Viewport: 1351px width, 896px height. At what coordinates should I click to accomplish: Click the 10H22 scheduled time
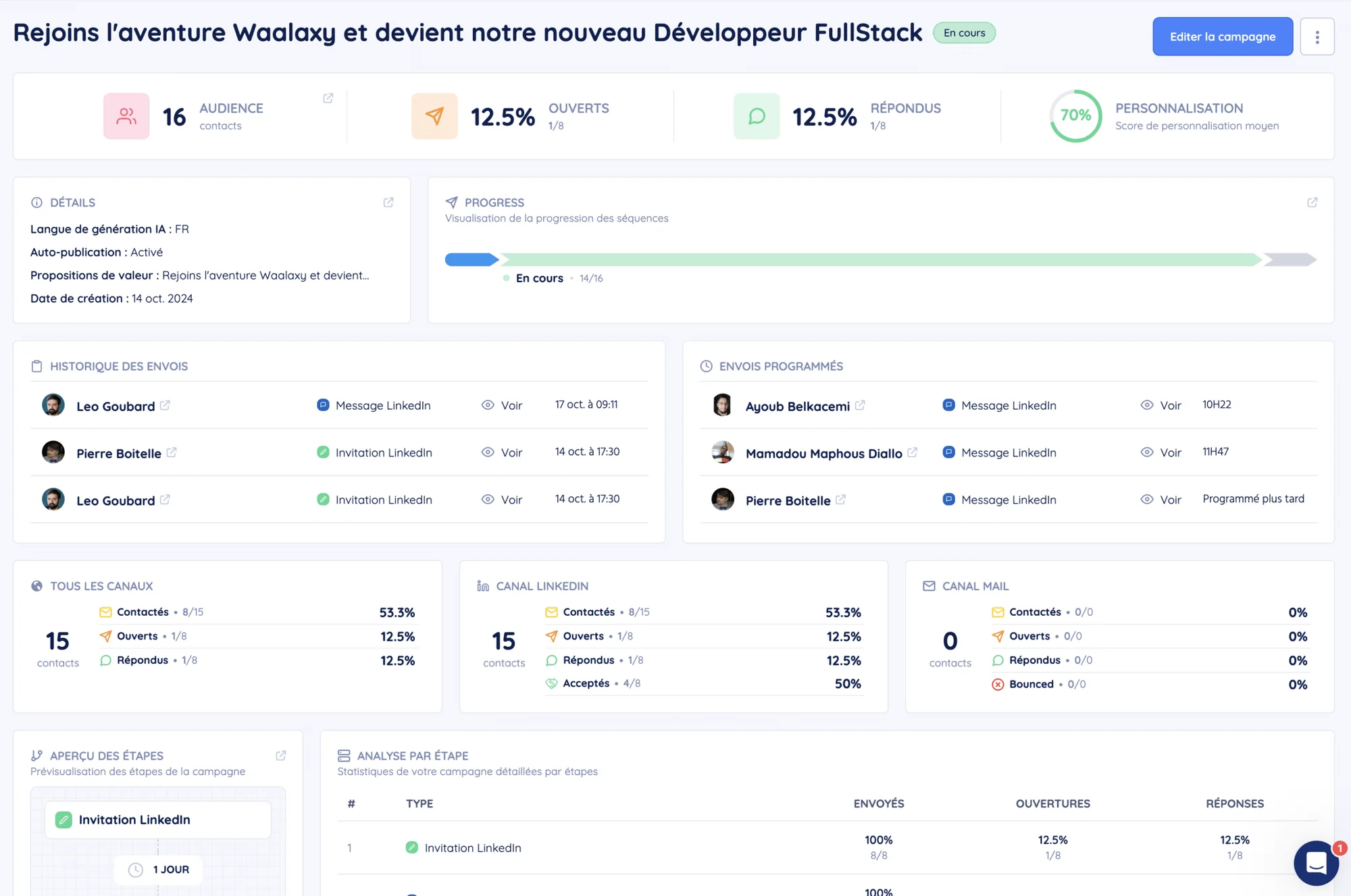tap(1217, 404)
